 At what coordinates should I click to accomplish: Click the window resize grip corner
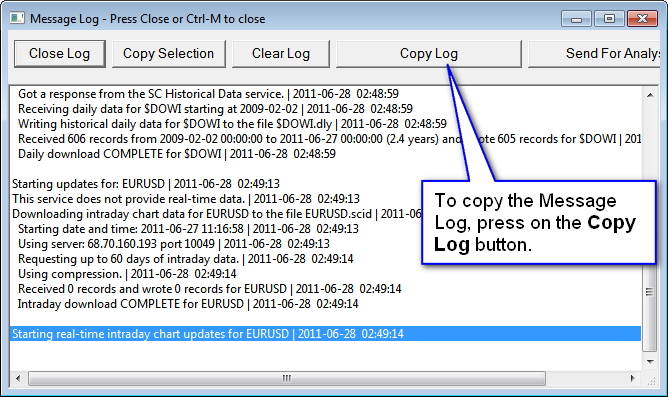tap(651, 380)
